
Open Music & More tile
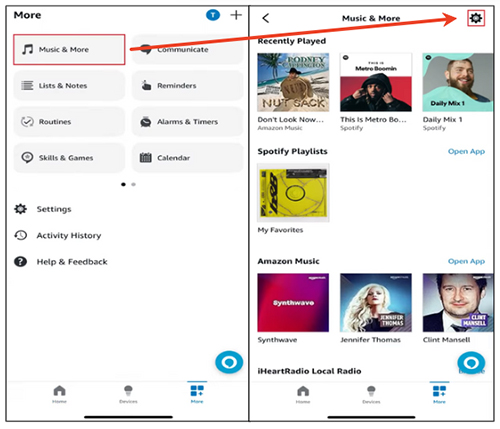pyautogui.click(x=69, y=49)
